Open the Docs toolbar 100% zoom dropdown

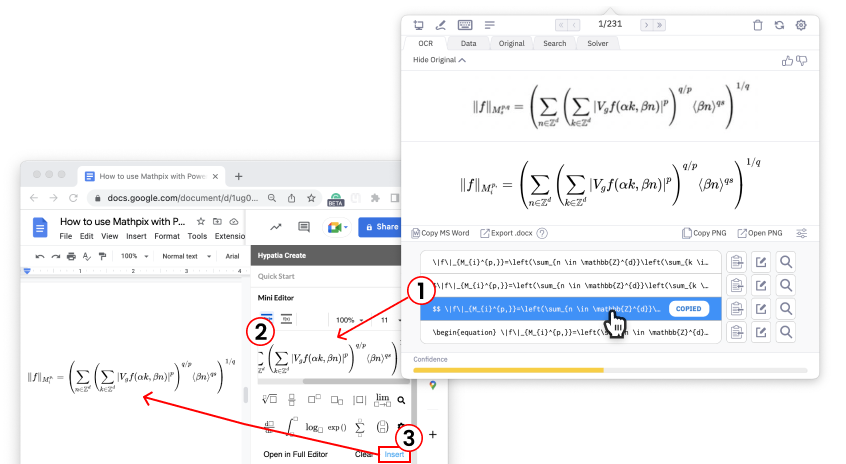134,256
